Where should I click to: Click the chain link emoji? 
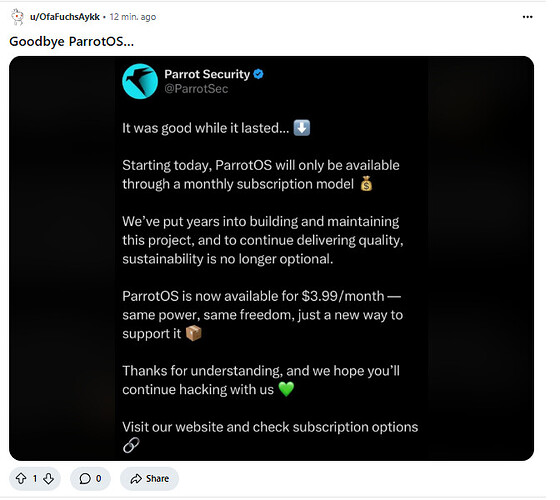coord(131,445)
